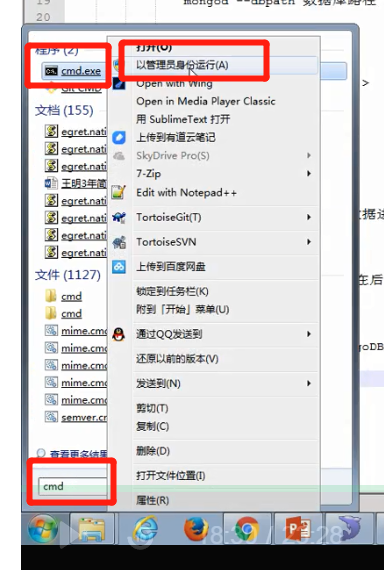384x570 pixels.
Task: Click the TortoiseGit turtle icon
Action: 119,217
